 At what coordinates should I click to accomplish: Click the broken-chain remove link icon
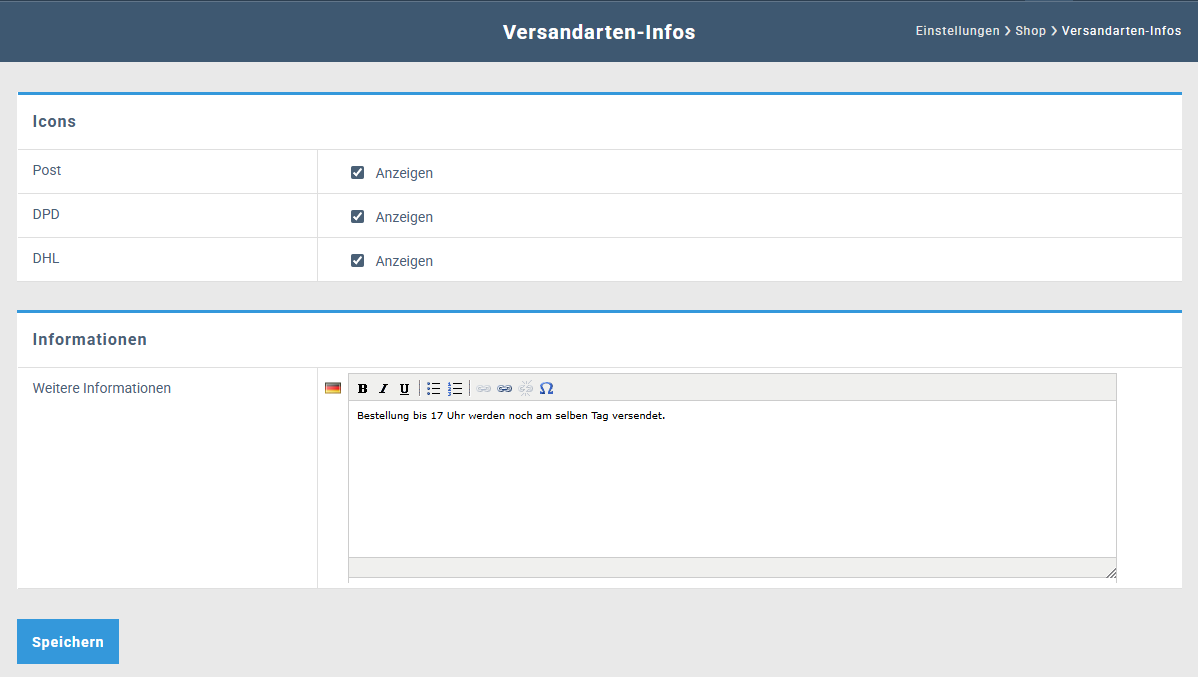(526, 389)
